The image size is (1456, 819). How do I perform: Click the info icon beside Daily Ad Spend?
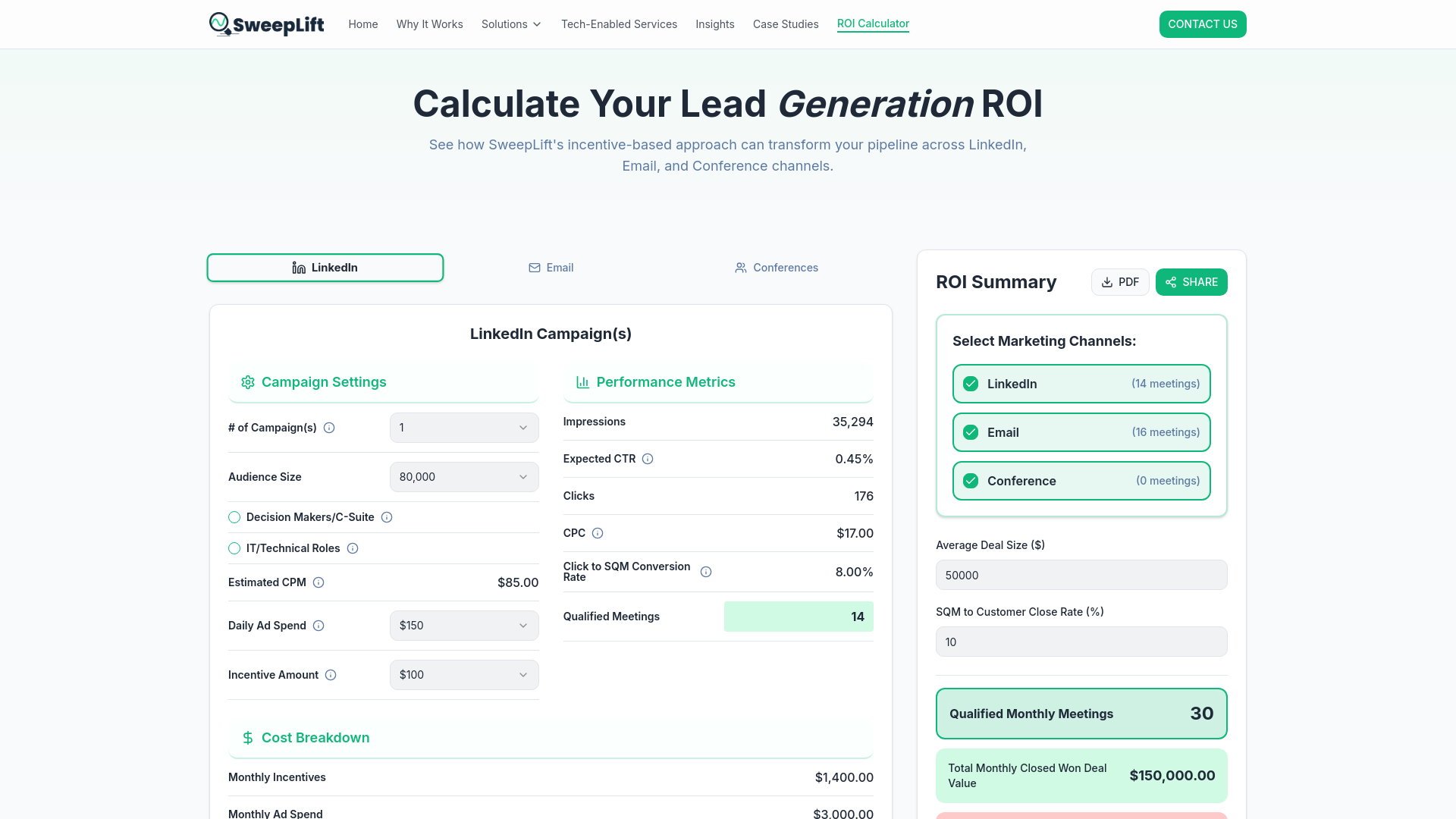tap(318, 626)
